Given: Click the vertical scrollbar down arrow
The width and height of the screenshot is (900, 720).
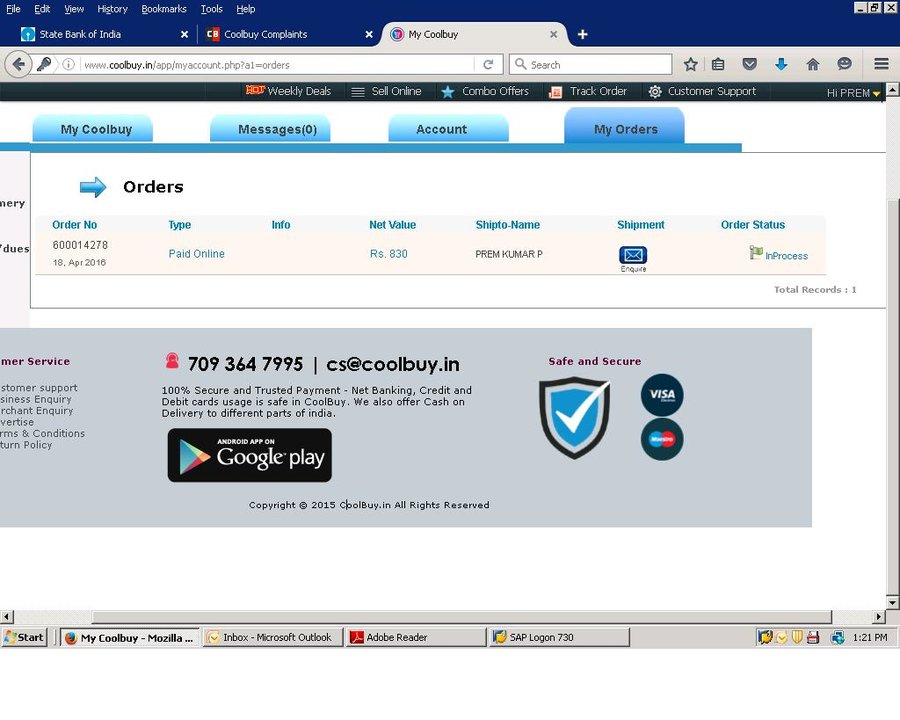Looking at the screenshot, I should (x=893, y=602).
